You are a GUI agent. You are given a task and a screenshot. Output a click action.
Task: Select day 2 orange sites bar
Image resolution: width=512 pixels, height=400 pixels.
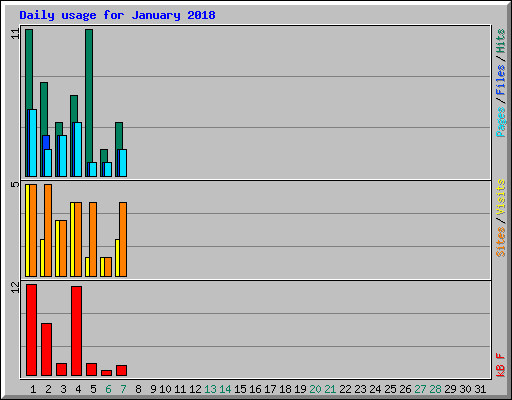[x=48, y=230]
